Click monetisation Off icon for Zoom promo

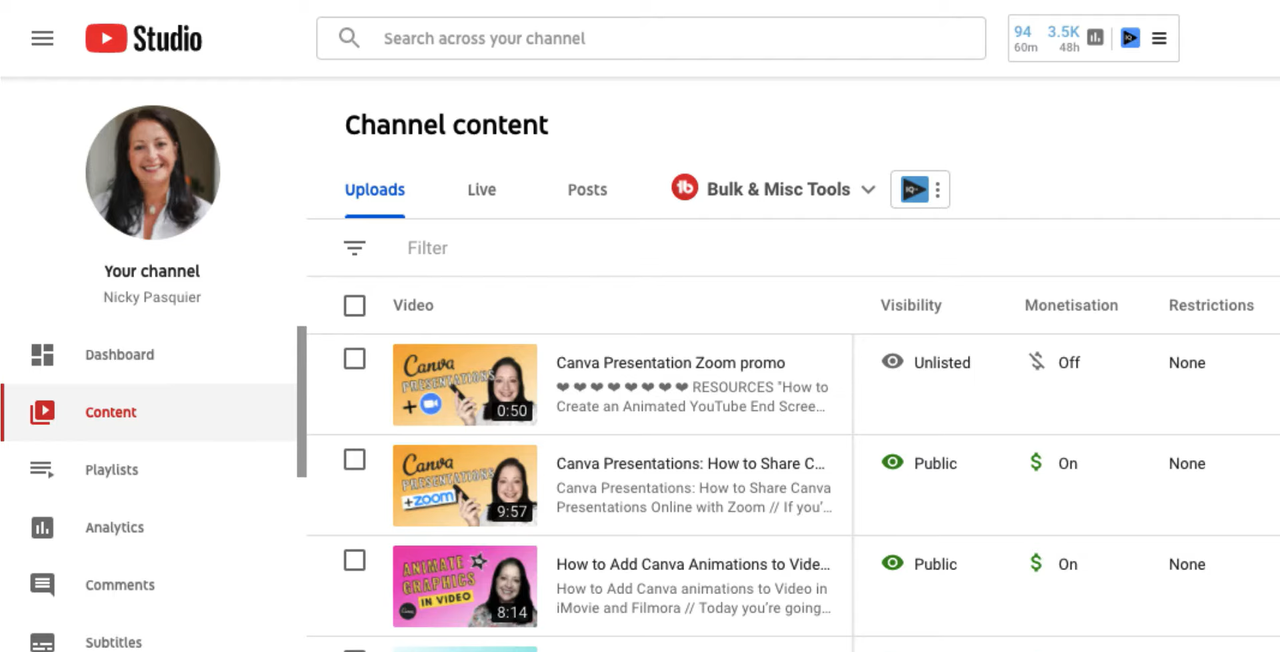[1037, 362]
